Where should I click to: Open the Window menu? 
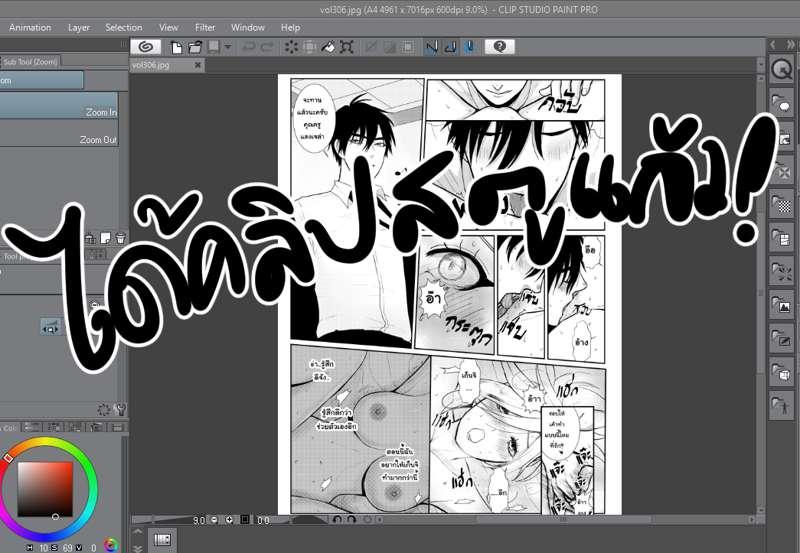248,28
